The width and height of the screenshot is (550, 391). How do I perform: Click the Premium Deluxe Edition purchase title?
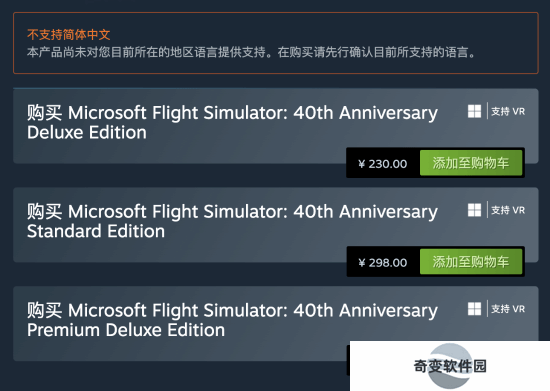pos(232,320)
